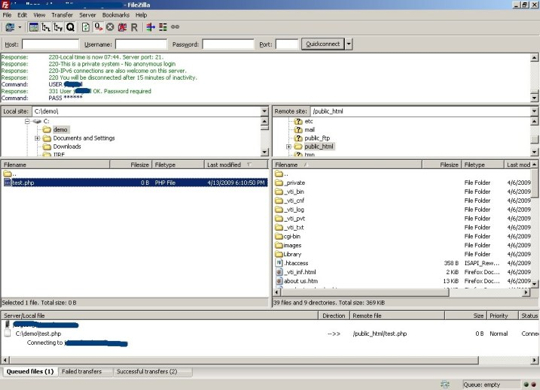Toggle the local directory tree icon
This screenshot has height=390, width=540.
pos(46,27)
